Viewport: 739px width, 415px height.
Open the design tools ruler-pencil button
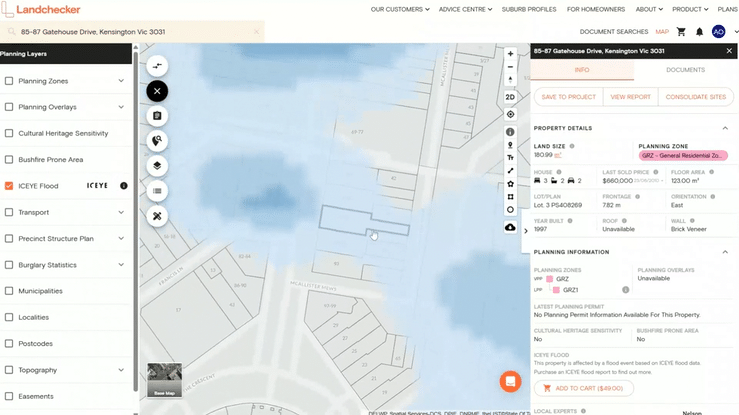pyautogui.click(x=157, y=216)
